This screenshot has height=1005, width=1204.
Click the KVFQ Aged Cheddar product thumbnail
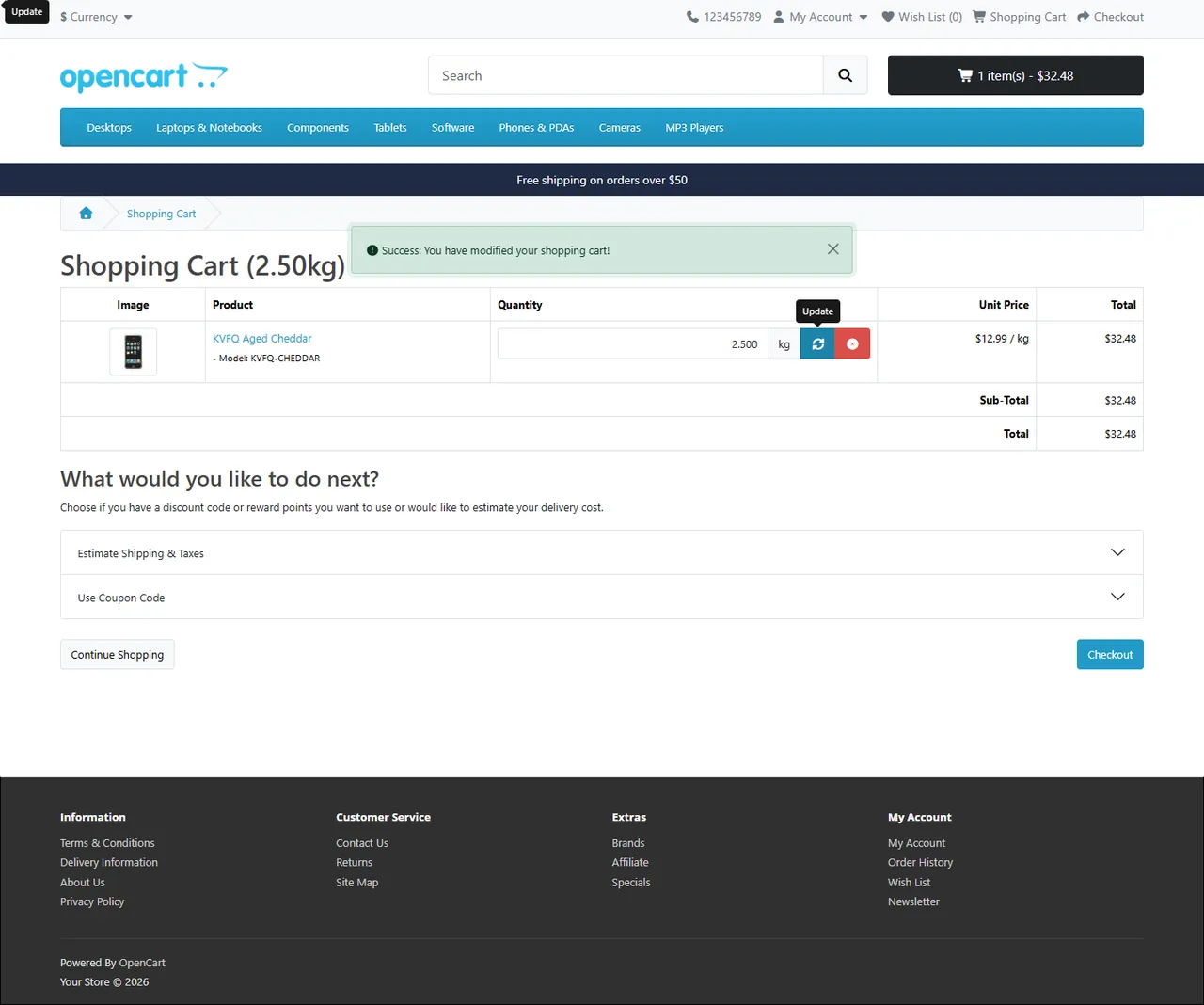[134, 352]
